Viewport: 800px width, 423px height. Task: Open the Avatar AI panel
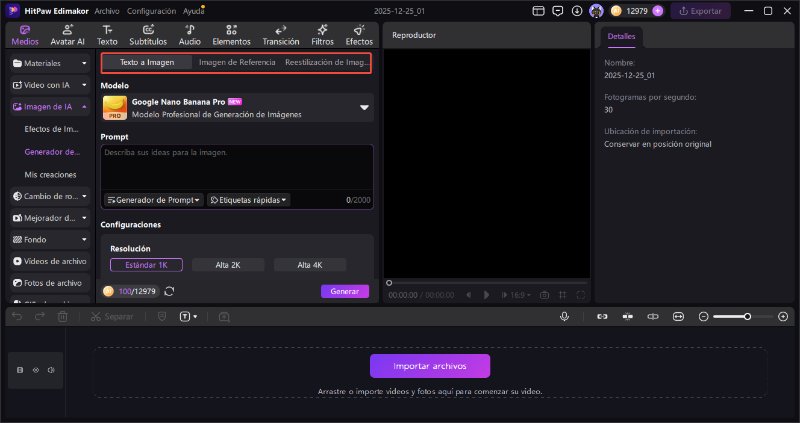click(67, 35)
